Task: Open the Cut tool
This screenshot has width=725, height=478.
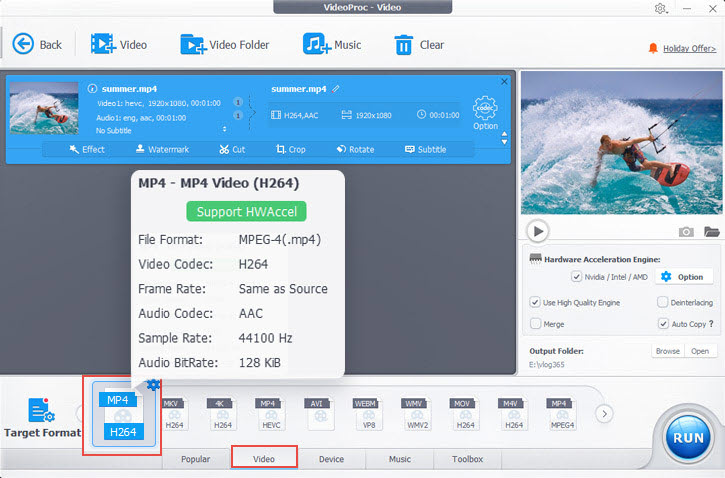Action: [x=232, y=149]
